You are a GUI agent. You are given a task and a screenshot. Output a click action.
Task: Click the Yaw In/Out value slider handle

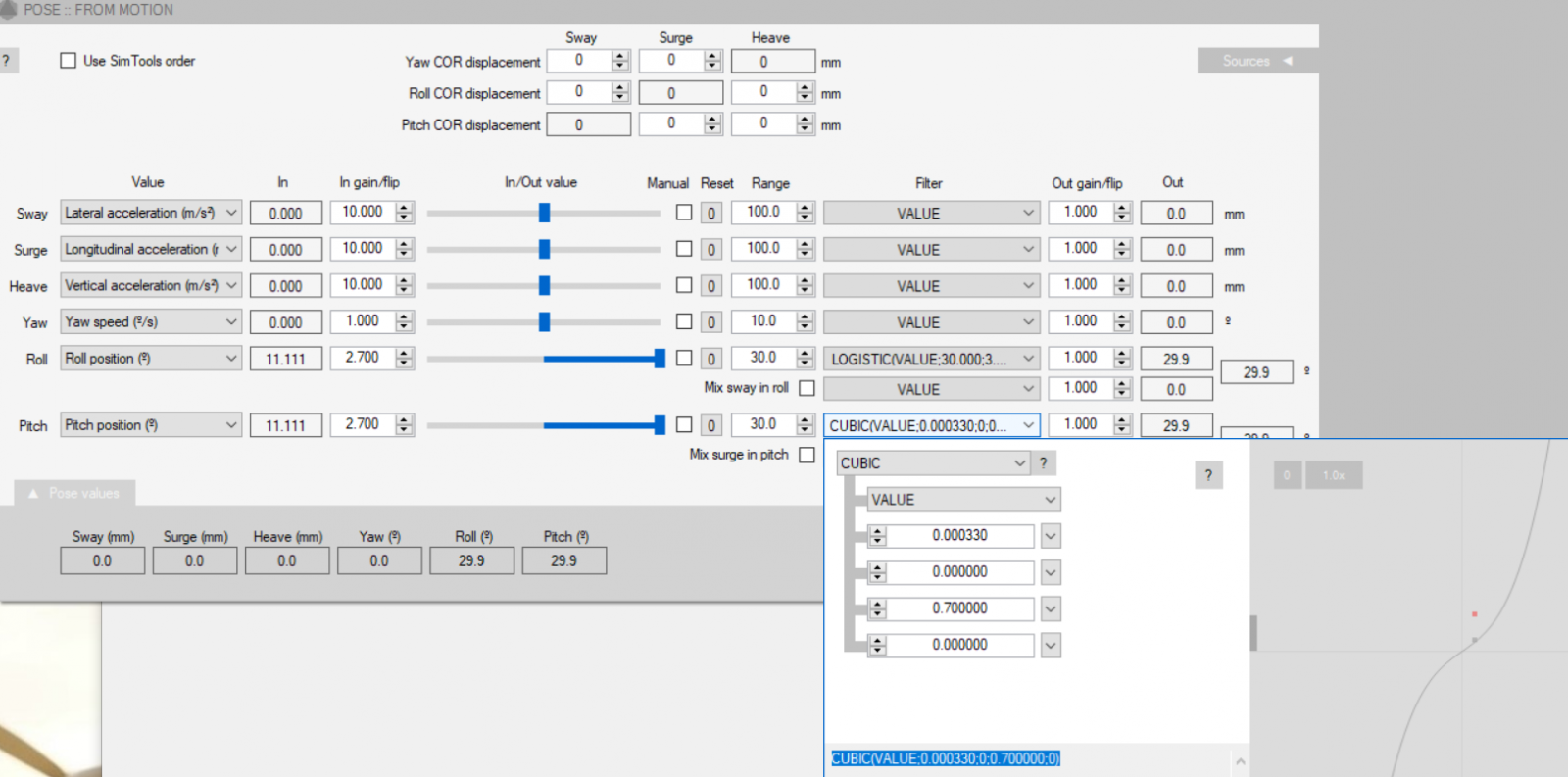544,322
